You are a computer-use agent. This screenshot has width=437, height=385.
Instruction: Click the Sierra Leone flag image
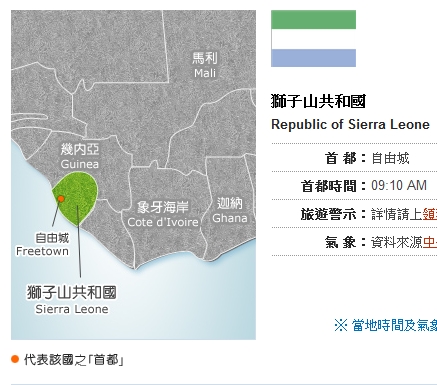(x=313, y=38)
